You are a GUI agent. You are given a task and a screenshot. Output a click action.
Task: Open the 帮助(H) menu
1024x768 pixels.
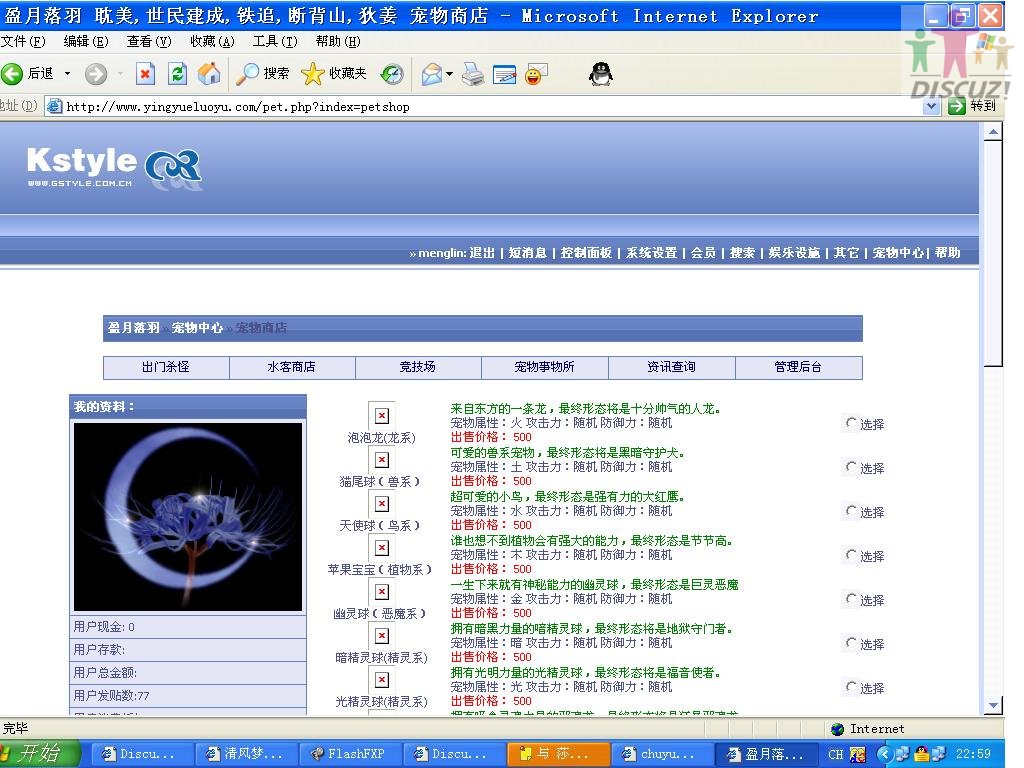tap(338, 41)
